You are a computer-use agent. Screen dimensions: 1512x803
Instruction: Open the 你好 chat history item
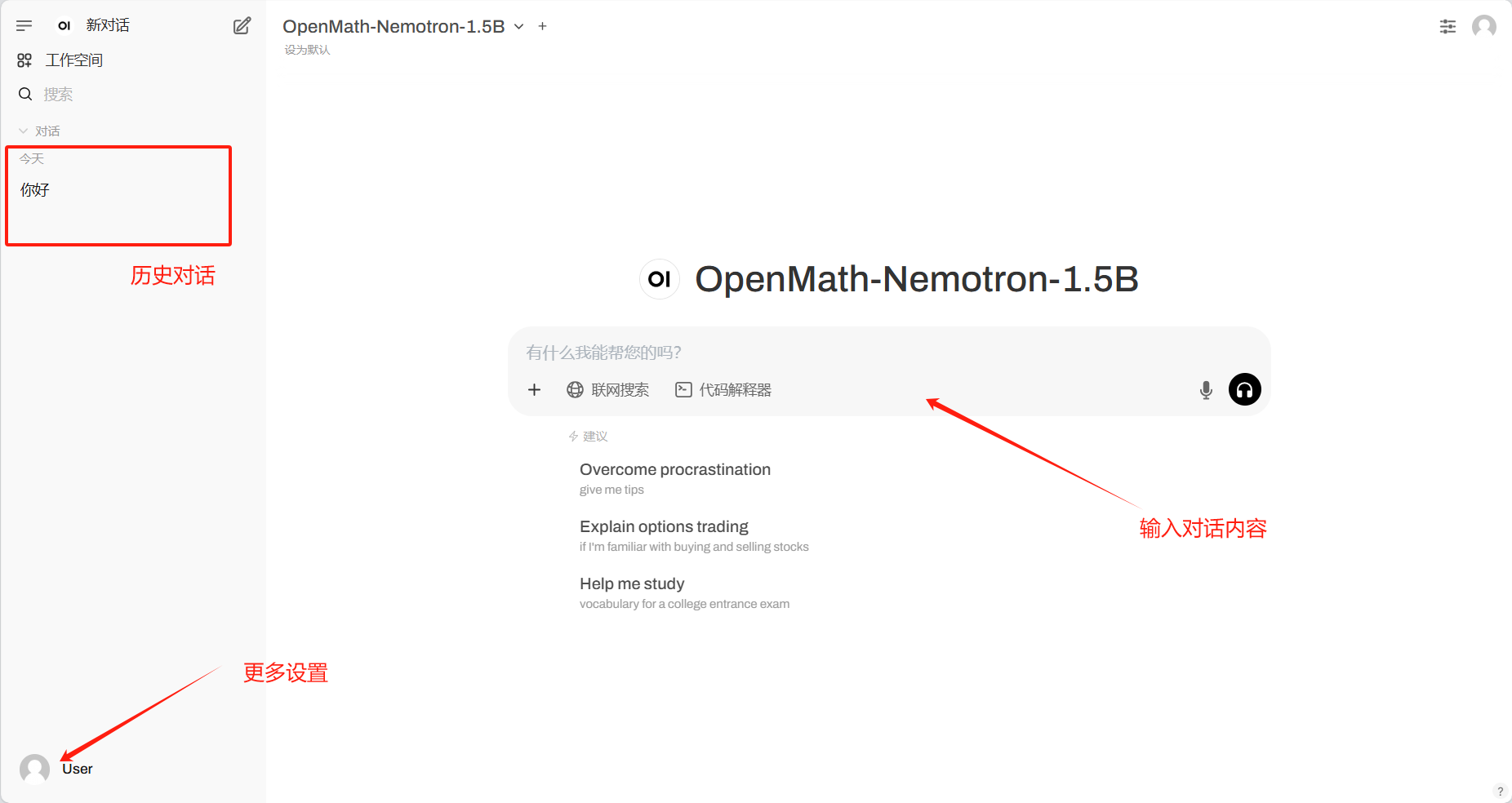coord(35,190)
